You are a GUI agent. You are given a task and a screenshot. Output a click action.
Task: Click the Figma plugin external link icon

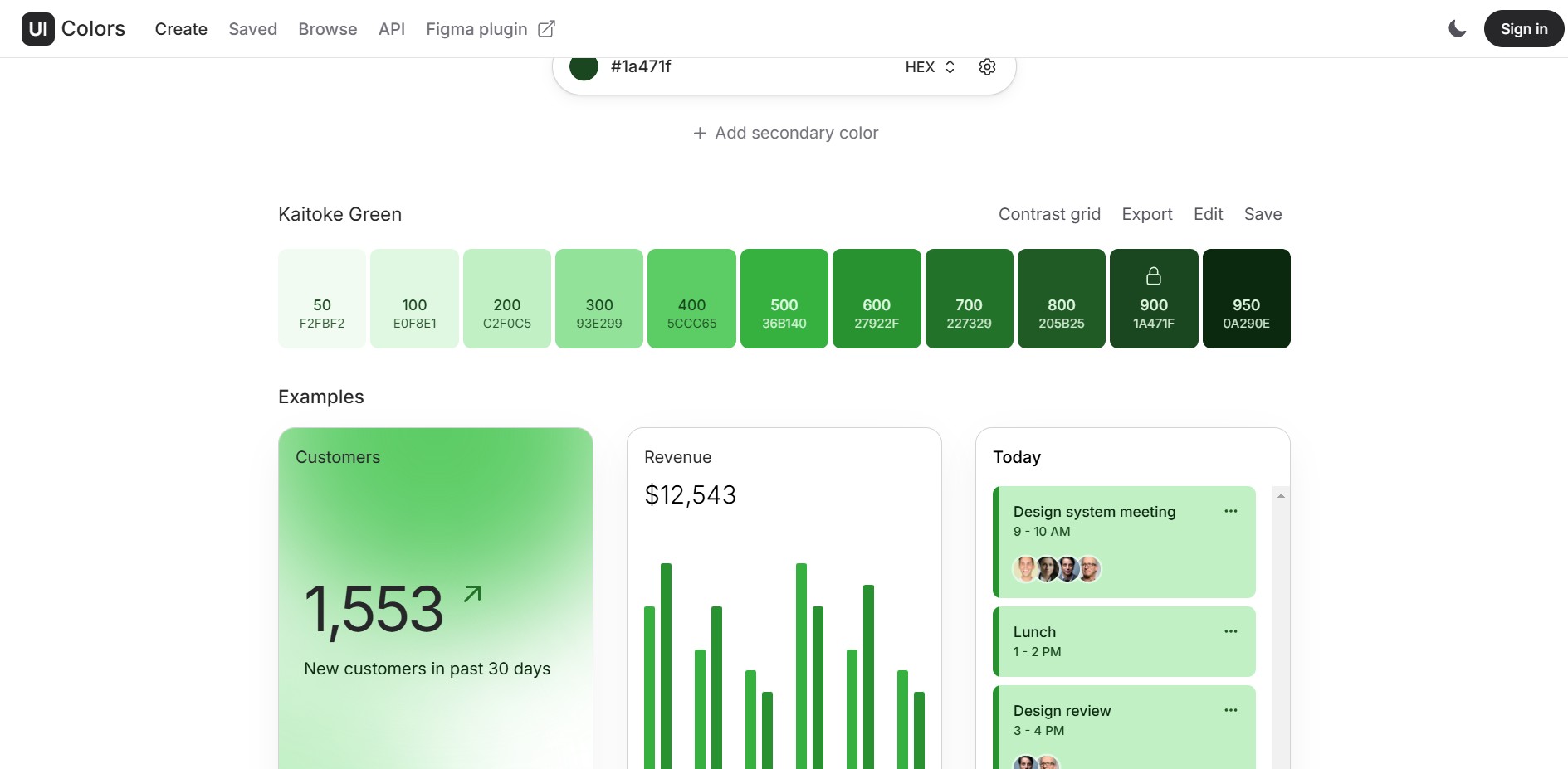(546, 29)
